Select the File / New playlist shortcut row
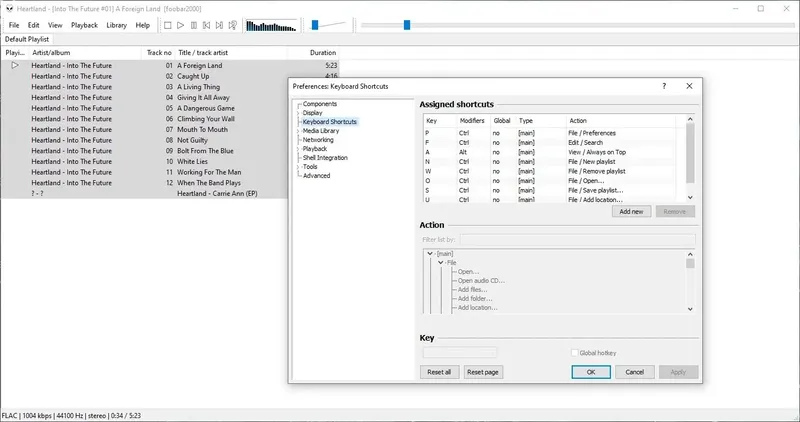This screenshot has width=800, height=422. click(549, 161)
